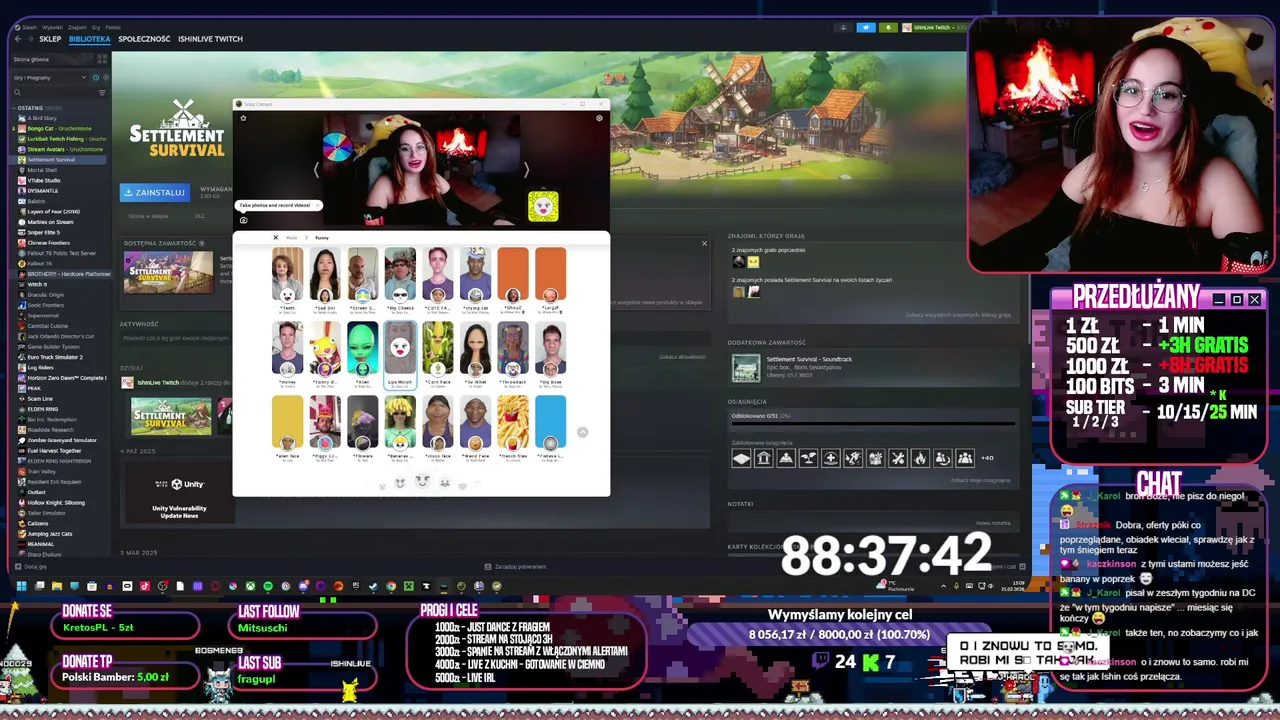The height and width of the screenshot is (720, 1280).
Task: Dismiss the 'Take photos and record videos' tooltip
Action: (318, 205)
